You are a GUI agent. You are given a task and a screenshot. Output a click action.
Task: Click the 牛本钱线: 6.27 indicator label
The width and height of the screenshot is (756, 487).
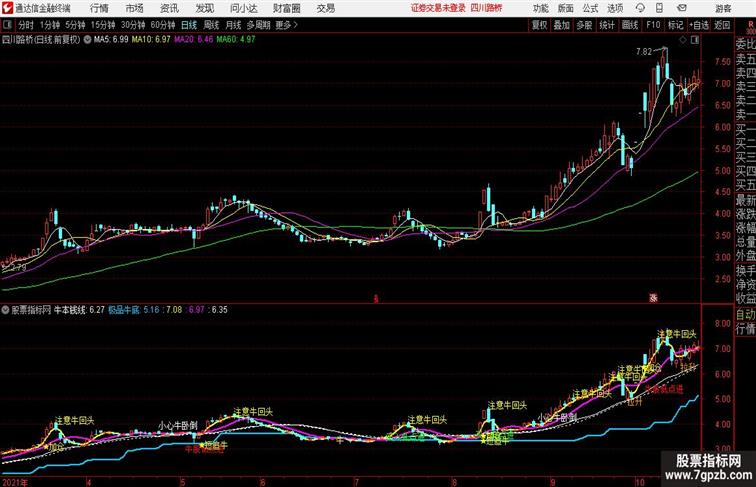pyautogui.click(x=79, y=310)
